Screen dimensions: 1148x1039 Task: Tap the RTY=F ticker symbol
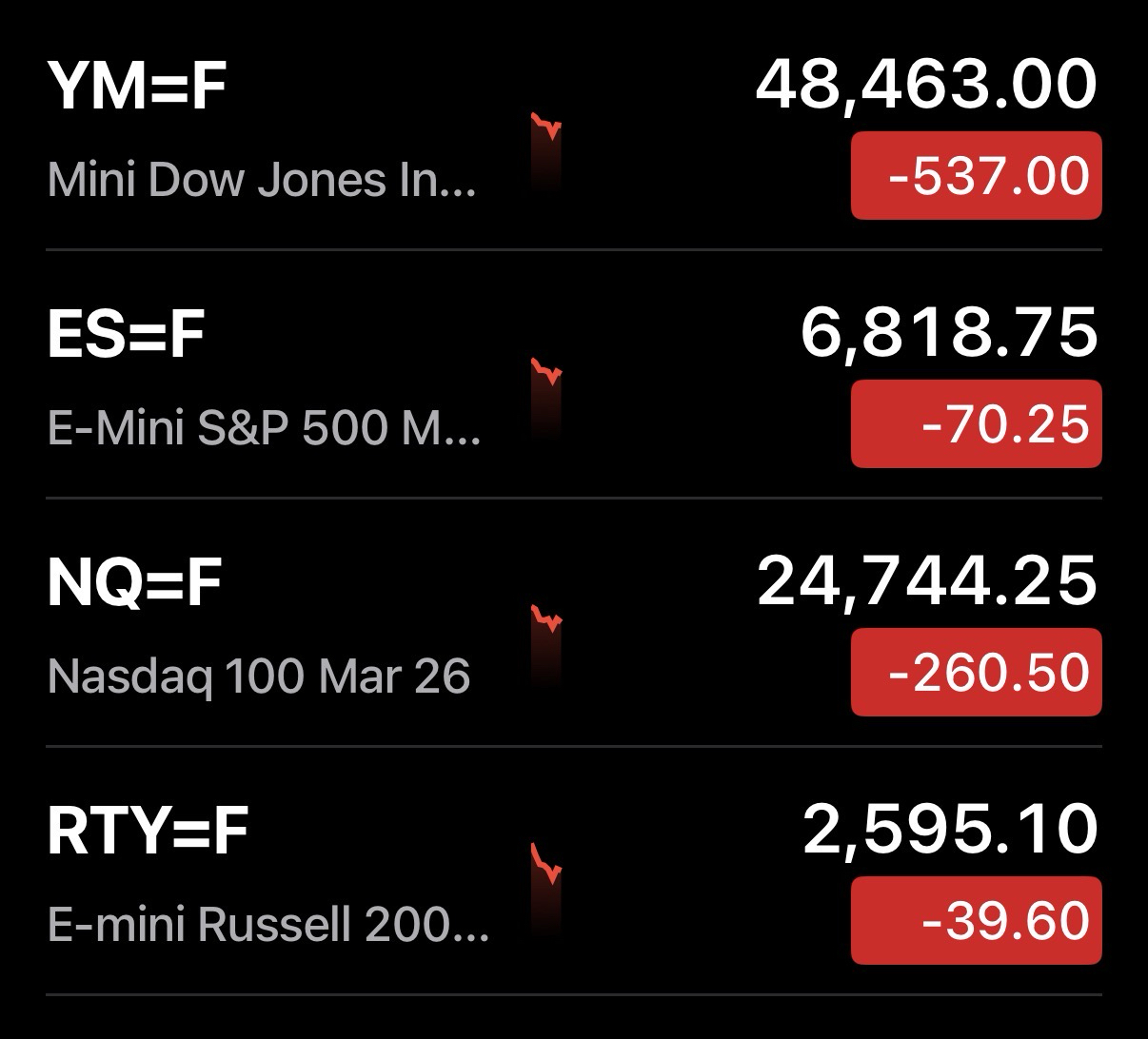click(x=148, y=830)
